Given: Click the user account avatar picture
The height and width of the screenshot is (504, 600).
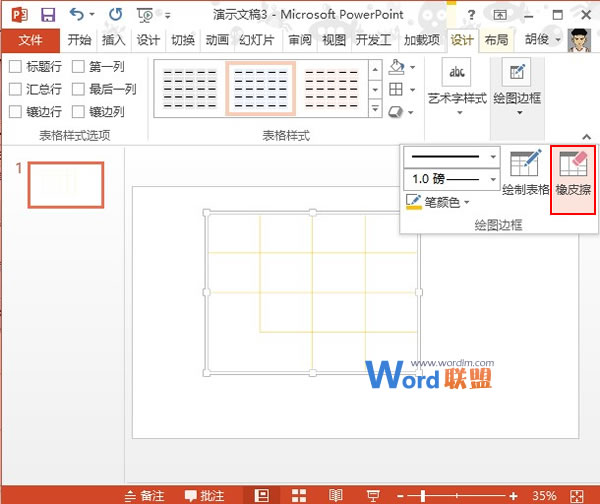Looking at the screenshot, I should point(579,40).
